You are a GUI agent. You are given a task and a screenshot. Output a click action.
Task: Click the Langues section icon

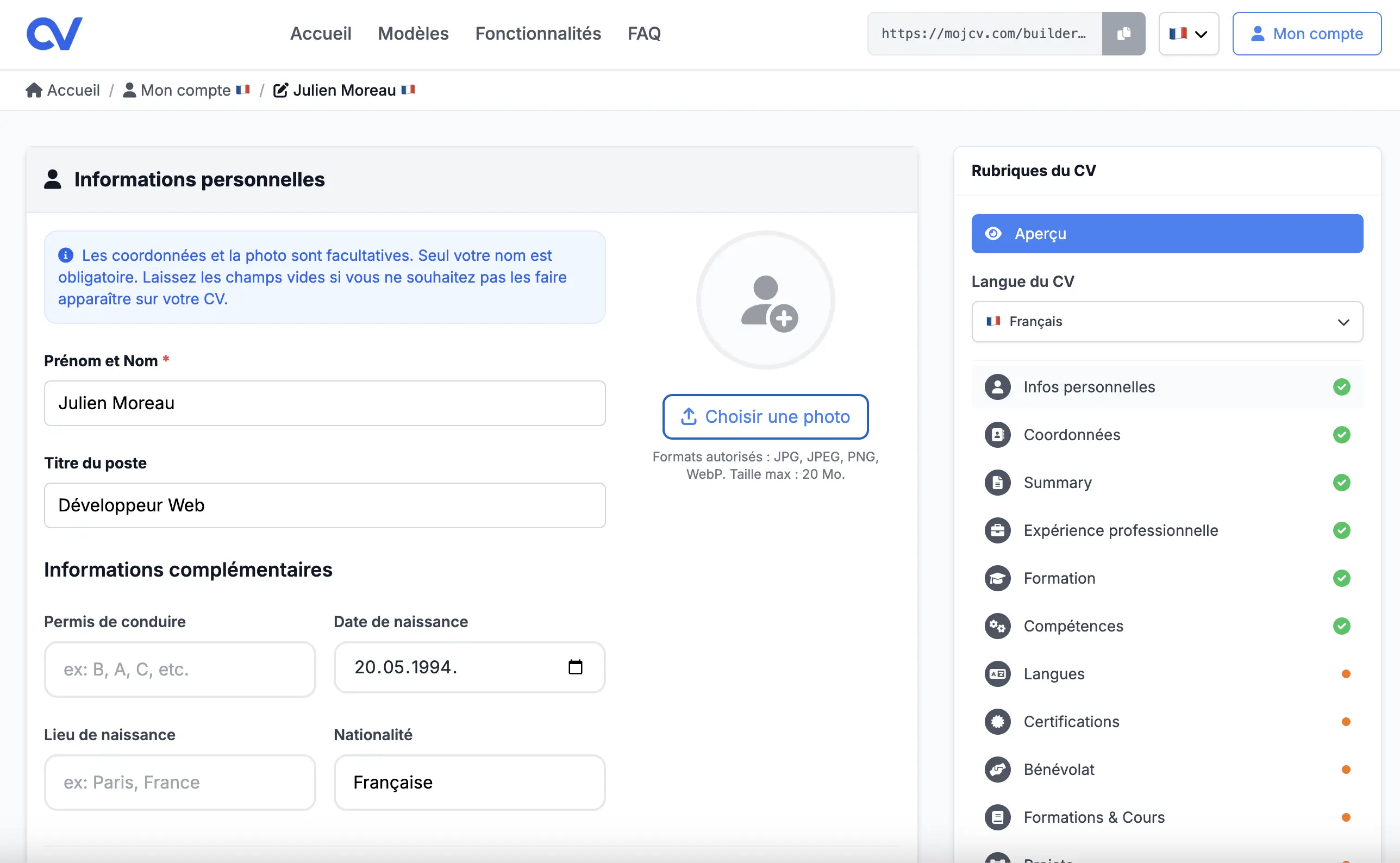(997, 673)
